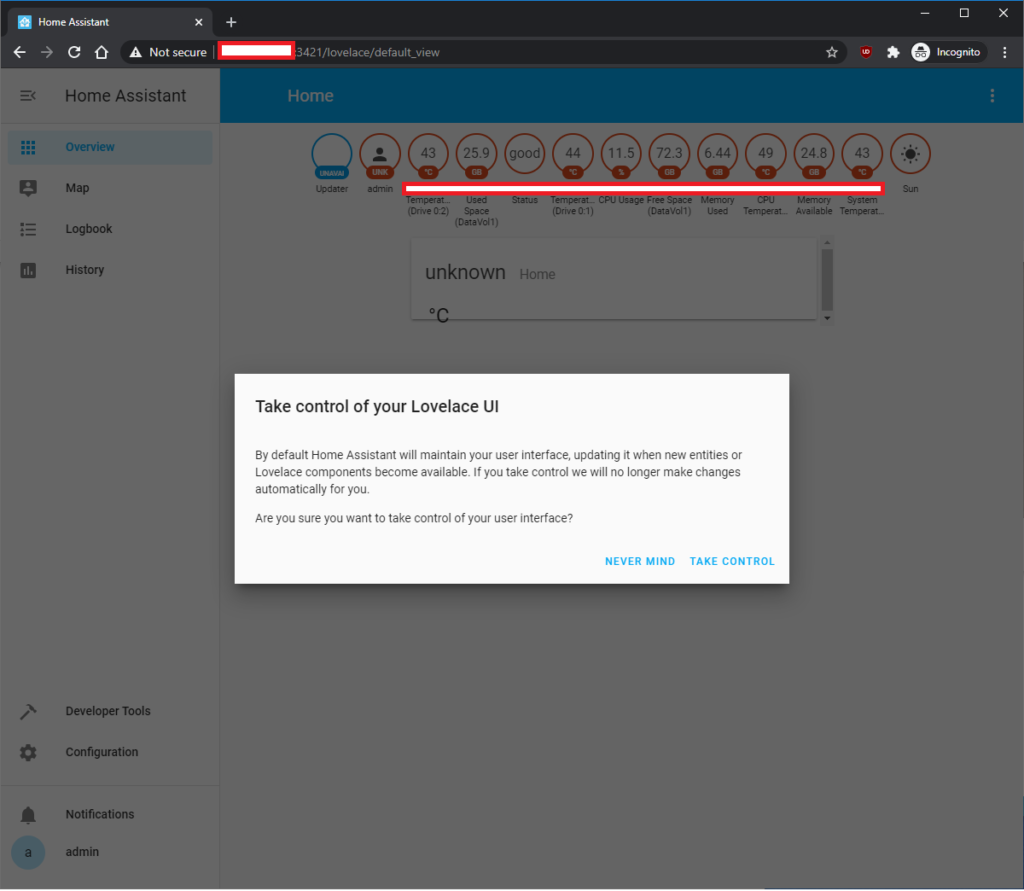Image resolution: width=1024 pixels, height=891 pixels.
Task: Open the Map sidebar icon
Action: 28,188
